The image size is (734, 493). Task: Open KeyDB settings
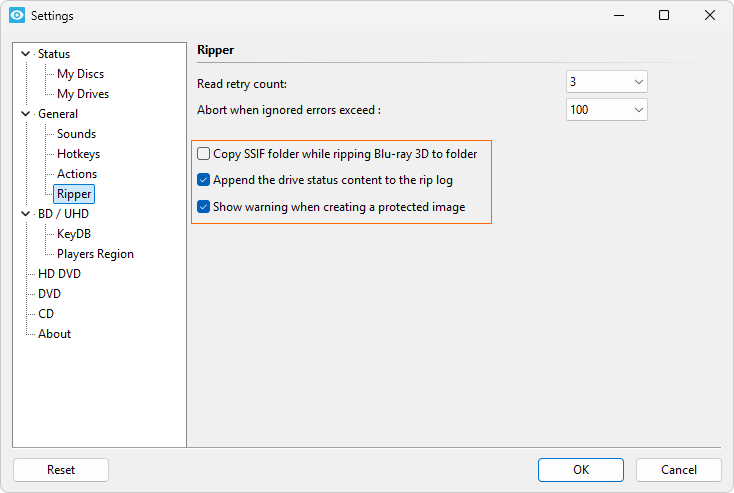[x=74, y=234]
